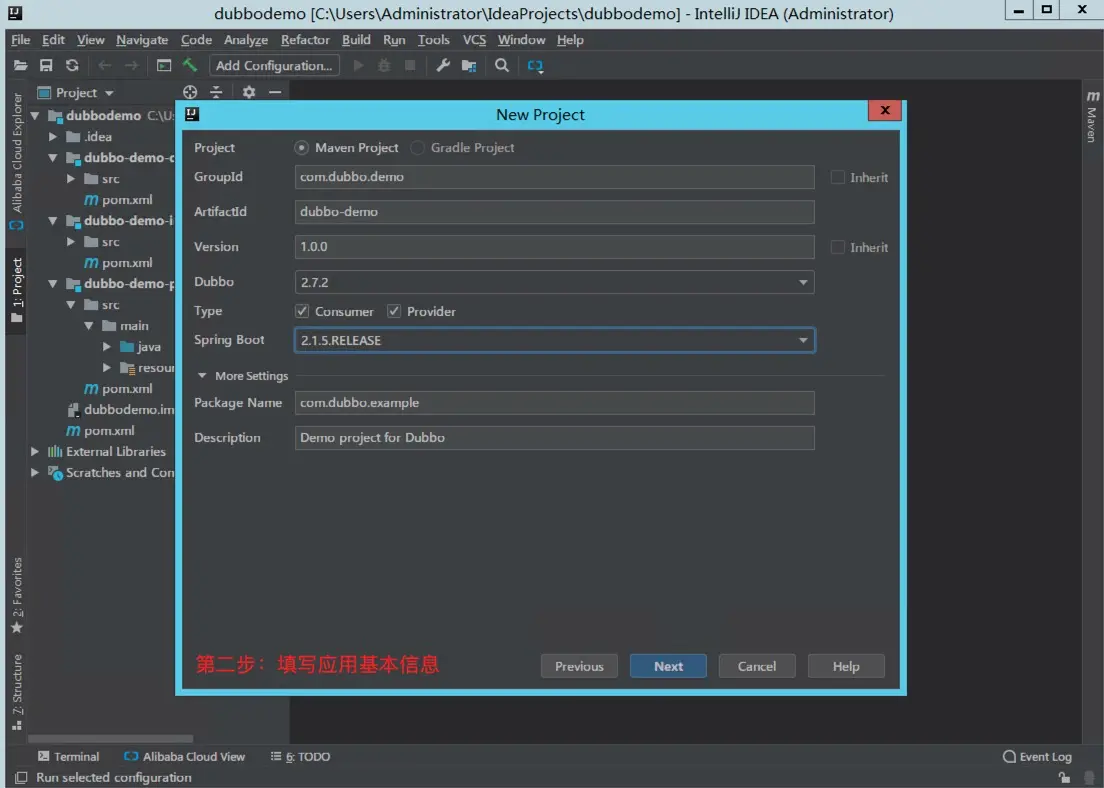The image size is (1104, 788).
Task: Uncheck the Consumer type checkbox
Action: (302, 311)
